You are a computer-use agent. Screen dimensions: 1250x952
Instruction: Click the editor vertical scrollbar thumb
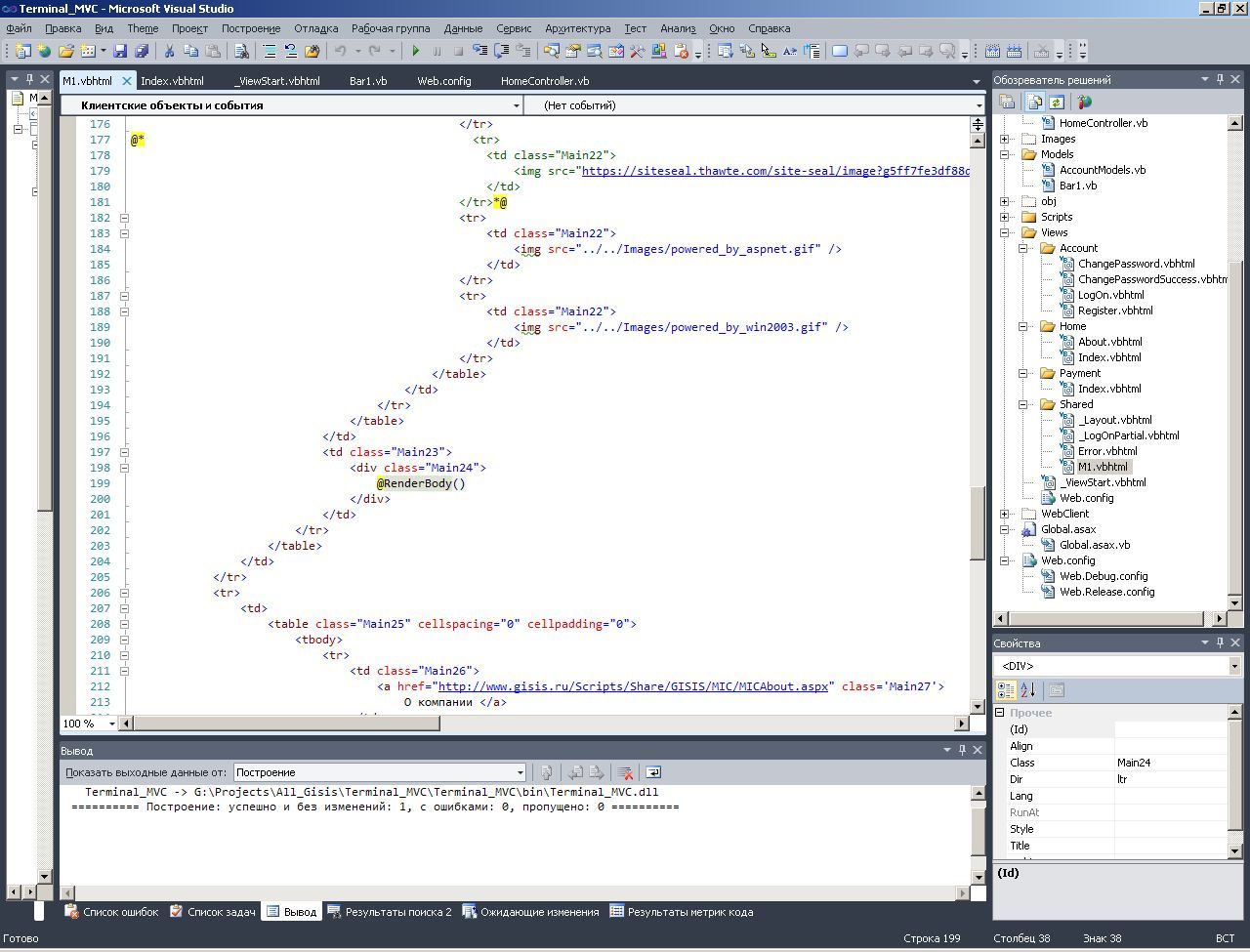click(978, 522)
